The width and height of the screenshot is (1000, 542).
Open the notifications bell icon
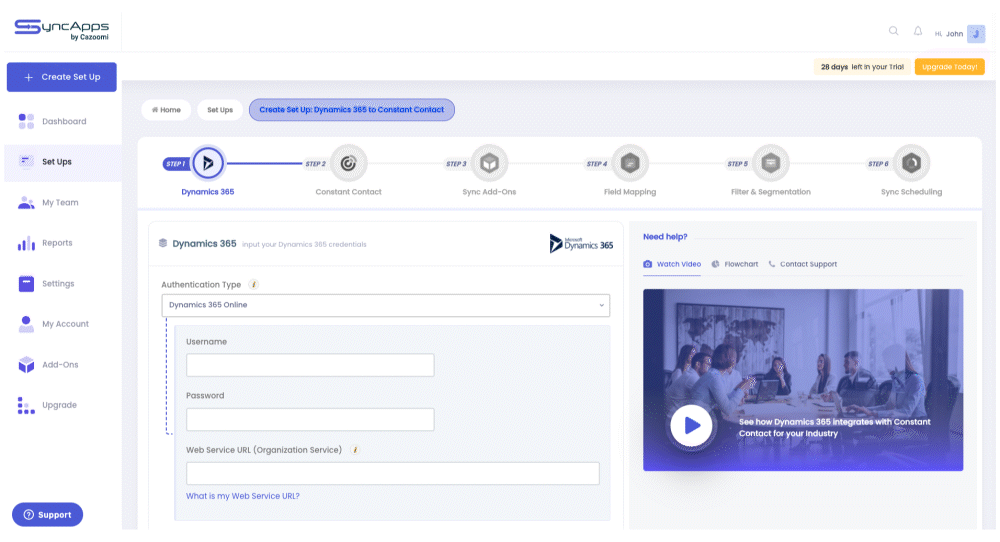coord(918,31)
